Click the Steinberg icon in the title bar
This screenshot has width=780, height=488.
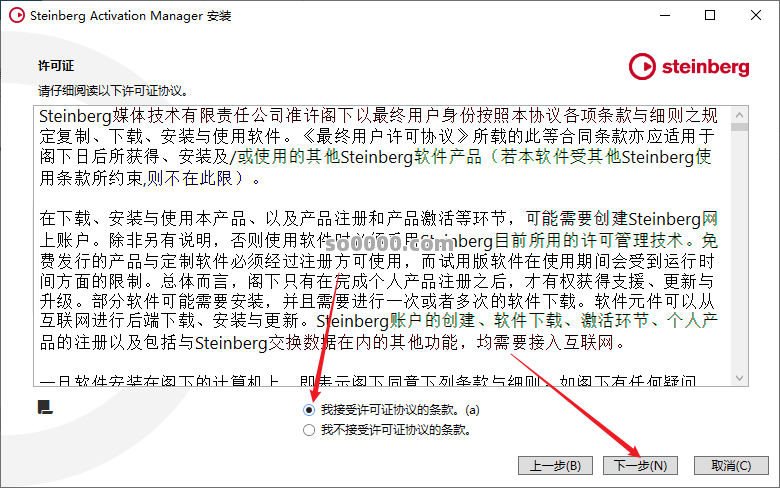[17, 15]
